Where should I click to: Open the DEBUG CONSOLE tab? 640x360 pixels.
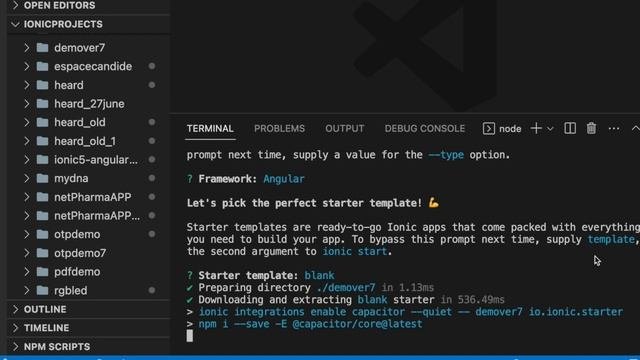point(424,129)
